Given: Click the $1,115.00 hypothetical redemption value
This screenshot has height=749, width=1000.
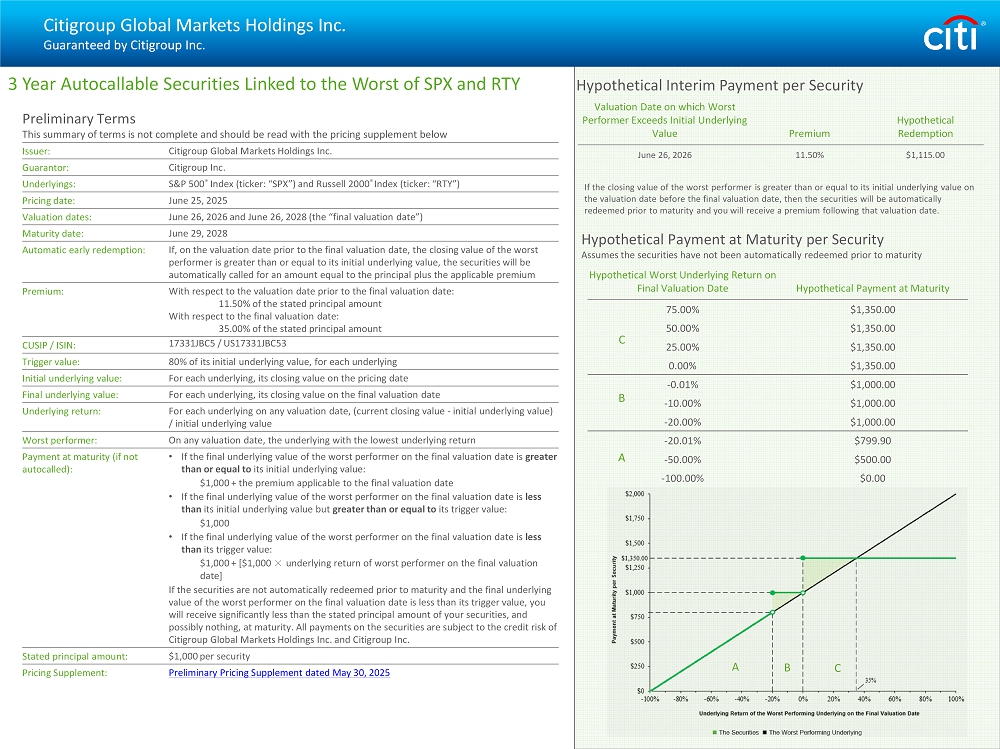Looking at the screenshot, I should tap(924, 155).
